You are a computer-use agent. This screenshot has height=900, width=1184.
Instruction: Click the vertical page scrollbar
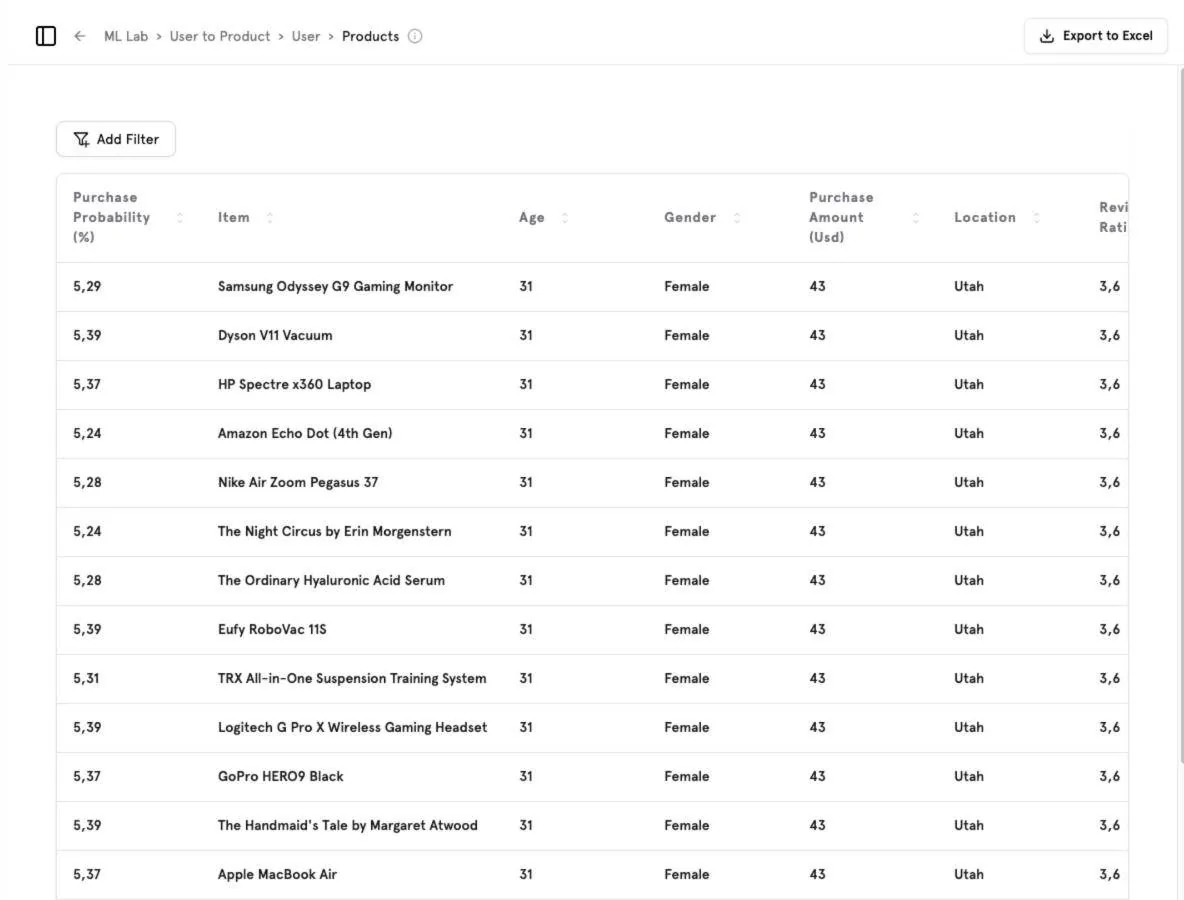tap(1180, 415)
